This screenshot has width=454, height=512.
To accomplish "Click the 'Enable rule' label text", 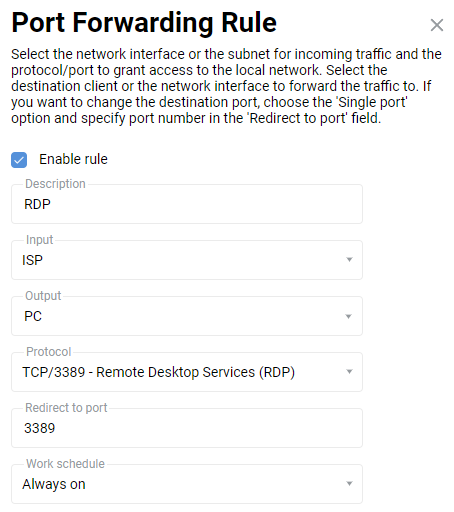I will pos(73,159).
